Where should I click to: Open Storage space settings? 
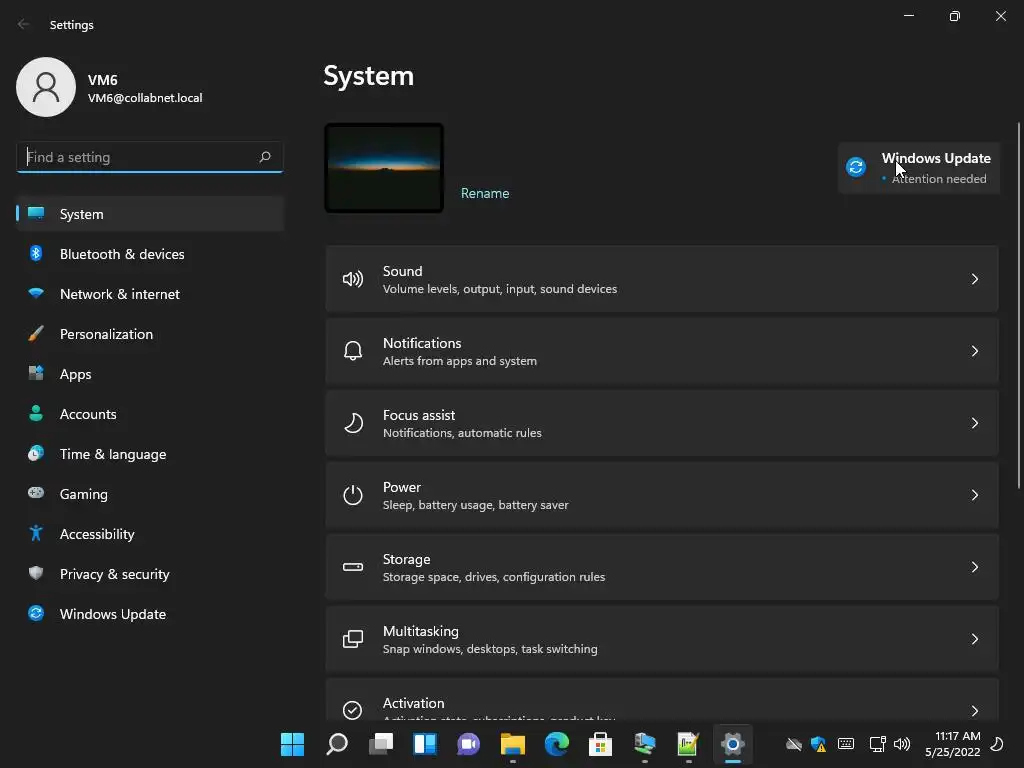[x=662, y=567]
